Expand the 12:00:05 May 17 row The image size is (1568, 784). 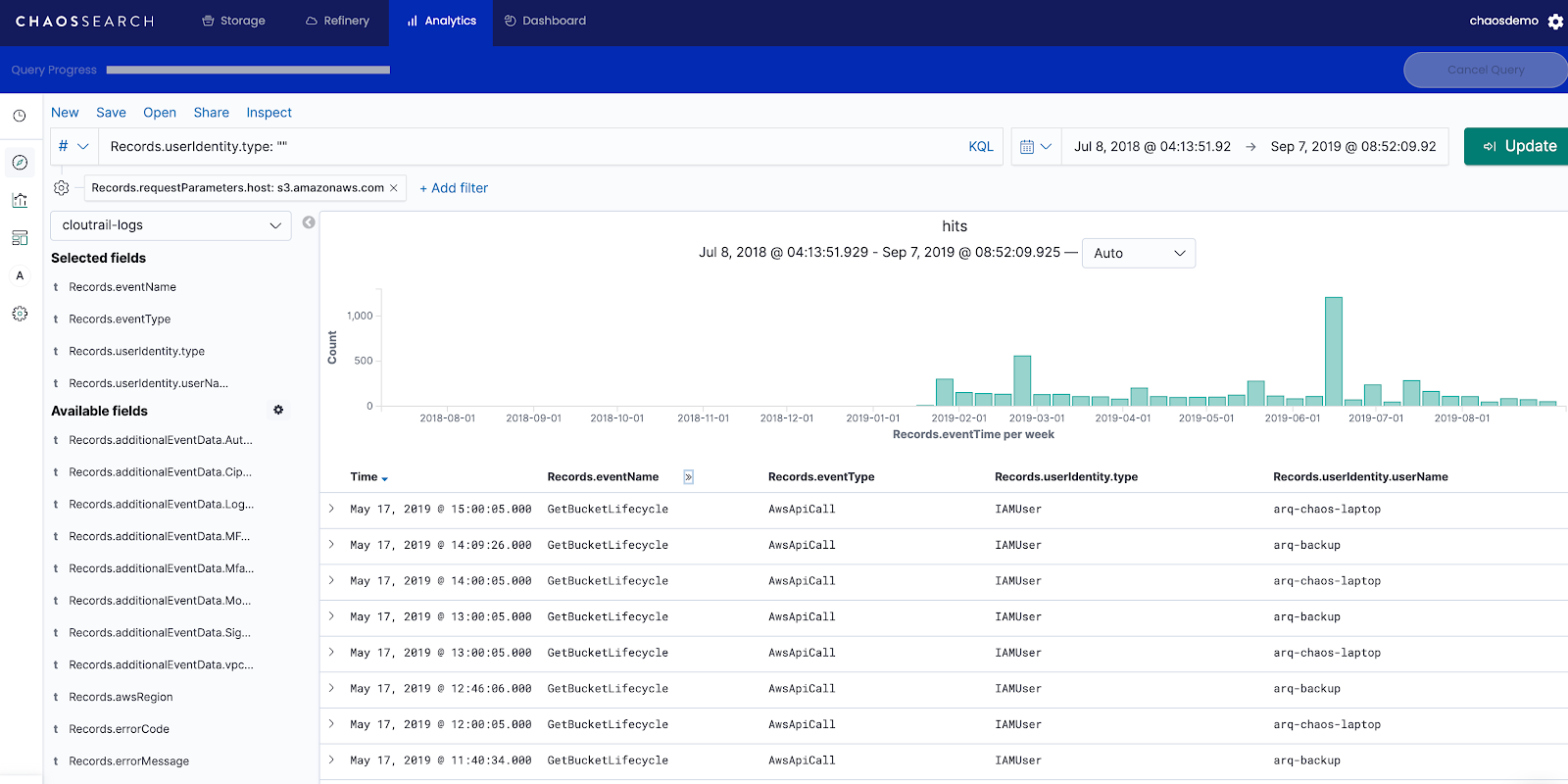coord(331,724)
